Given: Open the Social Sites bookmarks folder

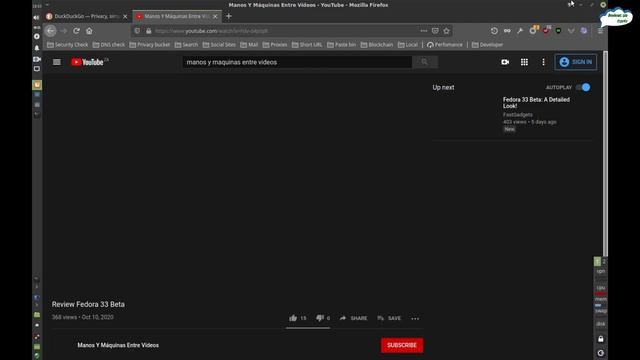Looking at the screenshot, I should pyautogui.click(x=219, y=45).
